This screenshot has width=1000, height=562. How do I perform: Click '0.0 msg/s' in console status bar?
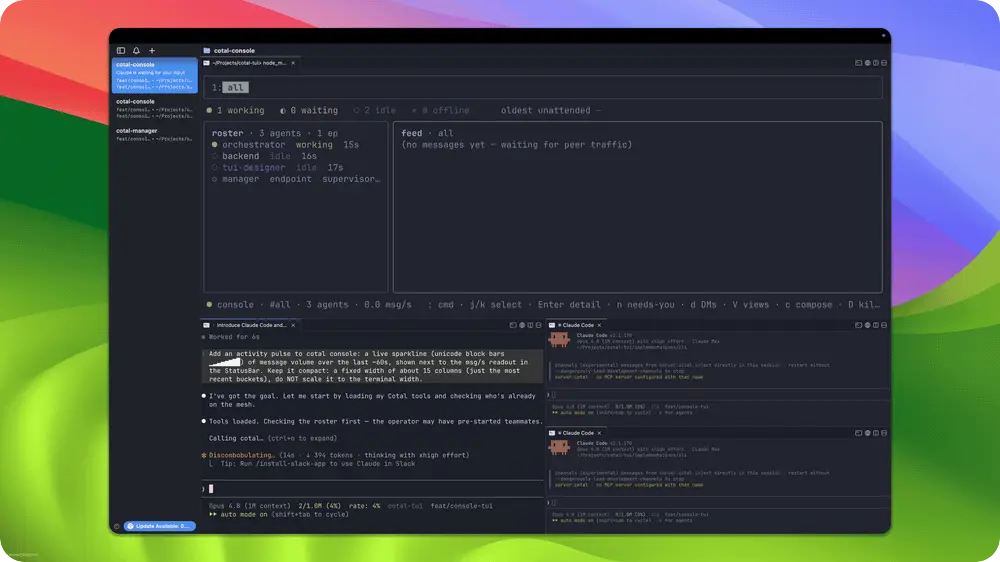click(x=388, y=305)
